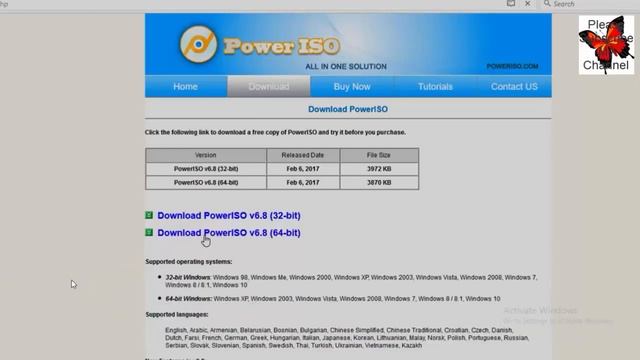Click the POWERISO.COM text in the banner
Screen dimensions: 640x360
tap(512, 66)
